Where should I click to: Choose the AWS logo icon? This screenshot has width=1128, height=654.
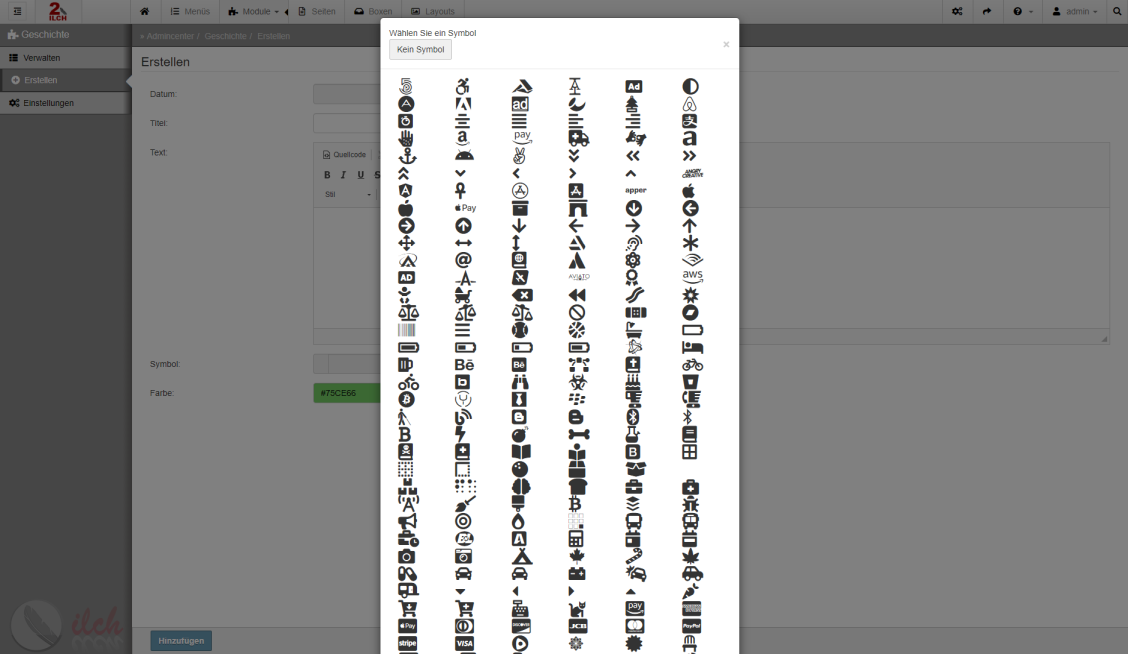692,277
